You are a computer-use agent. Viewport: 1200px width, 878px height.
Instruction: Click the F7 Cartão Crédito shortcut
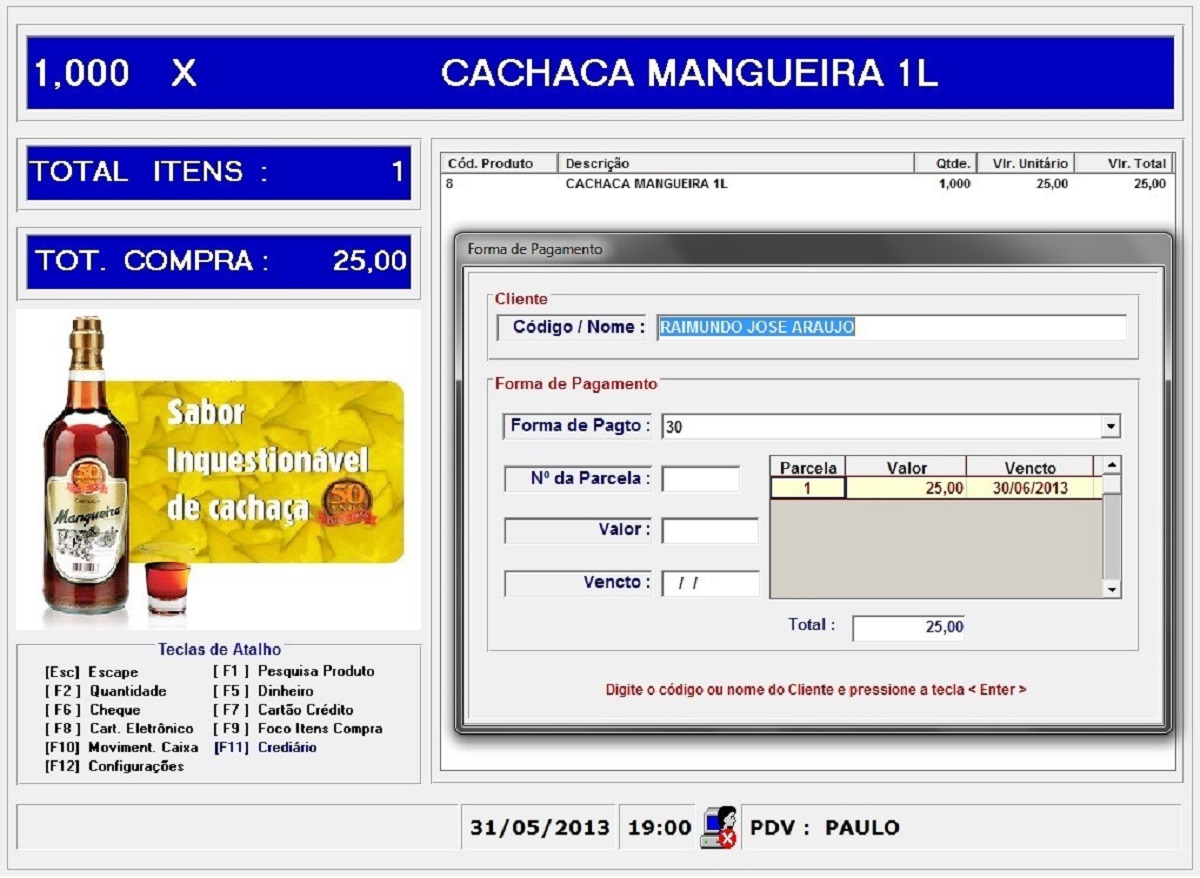(x=283, y=710)
